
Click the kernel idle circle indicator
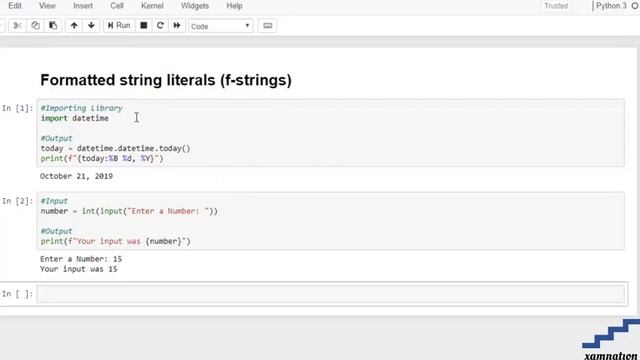pos(635,6)
